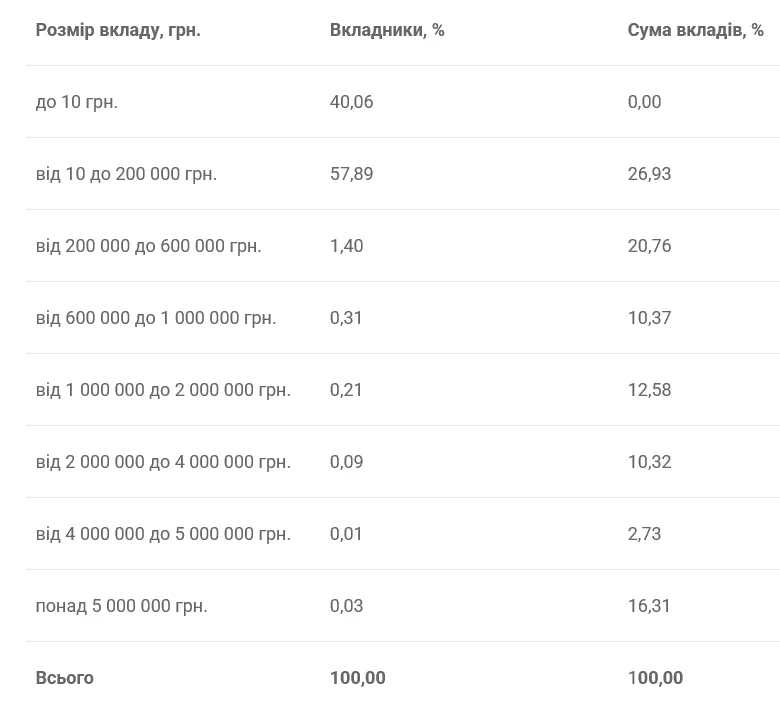This screenshot has height=704, width=780.
Task: Click 'від 10 до 200 000 грн.' row
Action: (126, 174)
